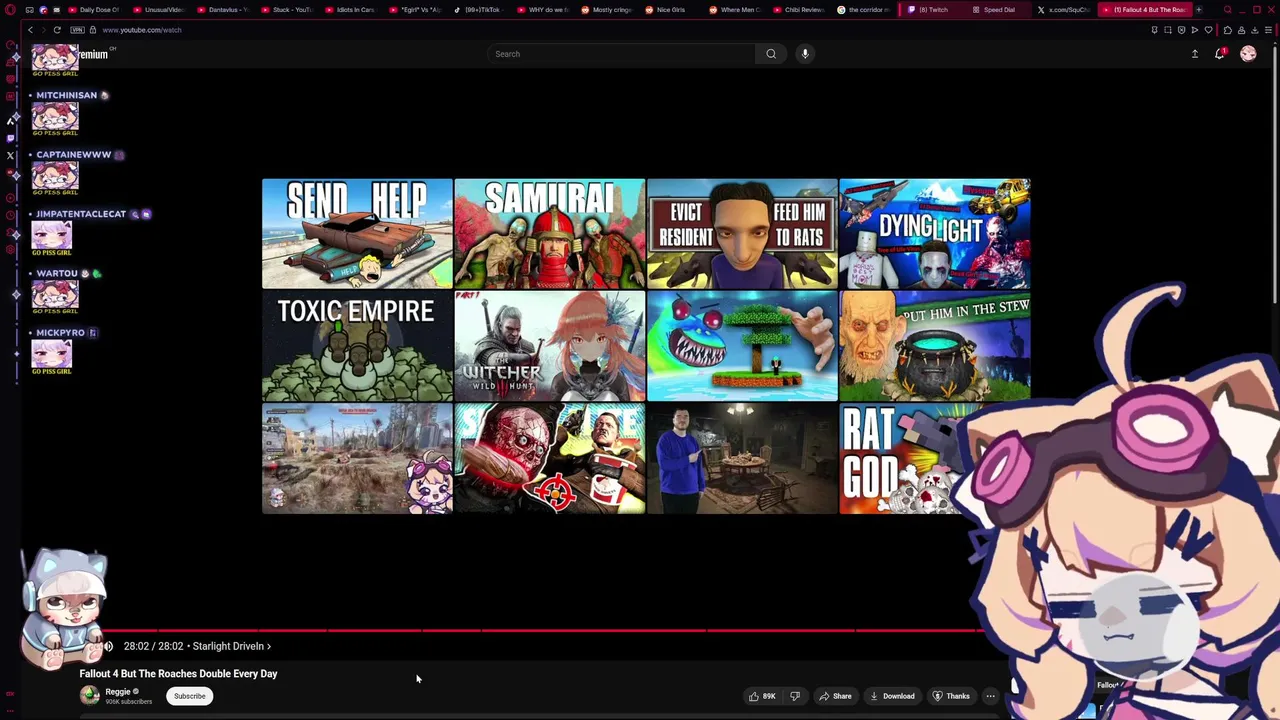Open the Stuck - YouTube tab
The width and height of the screenshot is (1280, 720).
pos(287,10)
